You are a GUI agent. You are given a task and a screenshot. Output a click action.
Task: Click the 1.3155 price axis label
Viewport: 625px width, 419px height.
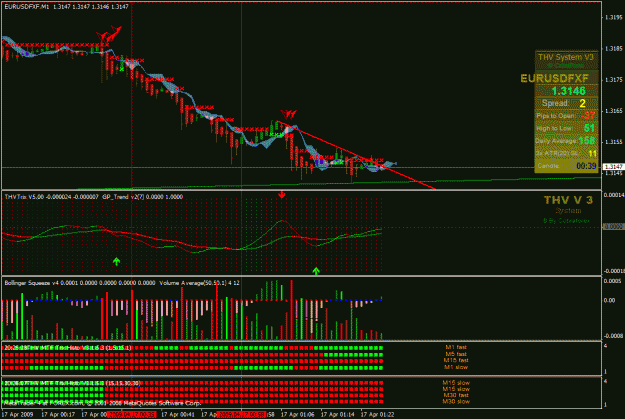point(613,142)
